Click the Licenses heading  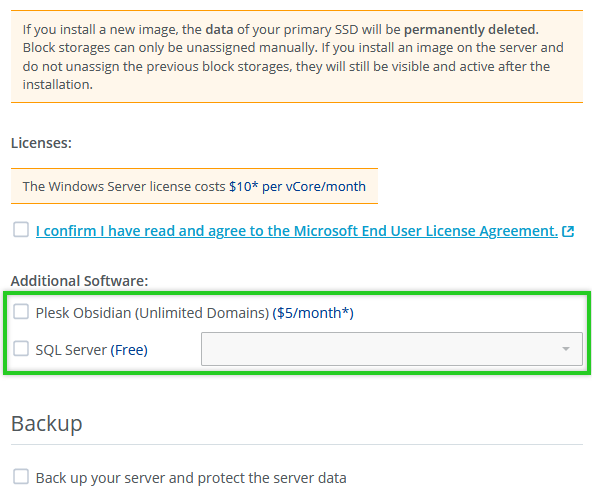41,143
